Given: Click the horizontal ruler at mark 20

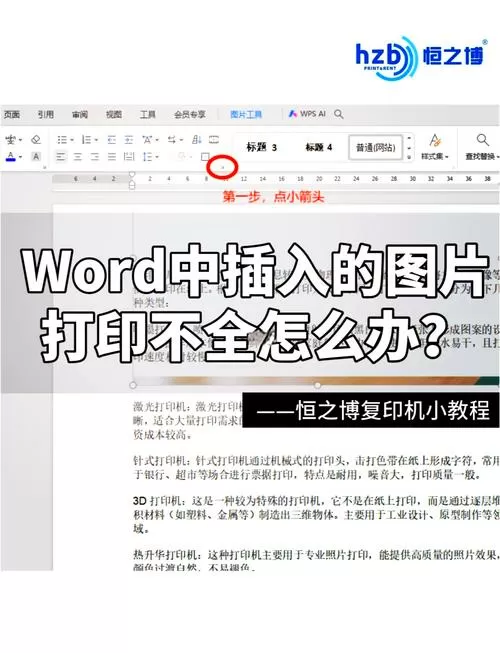Looking at the screenshot, I should point(319,179).
